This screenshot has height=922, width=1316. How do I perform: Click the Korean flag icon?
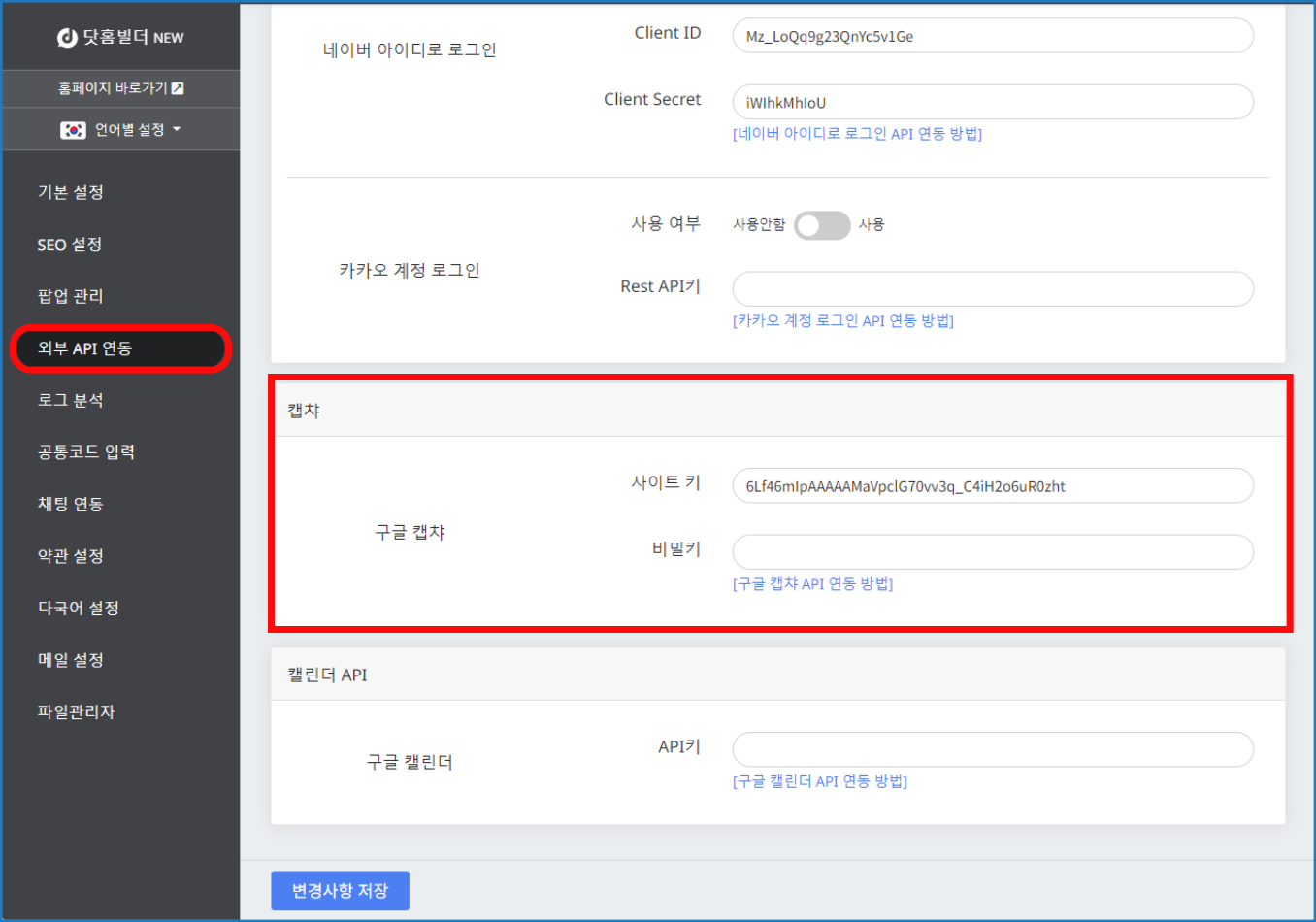point(73,130)
